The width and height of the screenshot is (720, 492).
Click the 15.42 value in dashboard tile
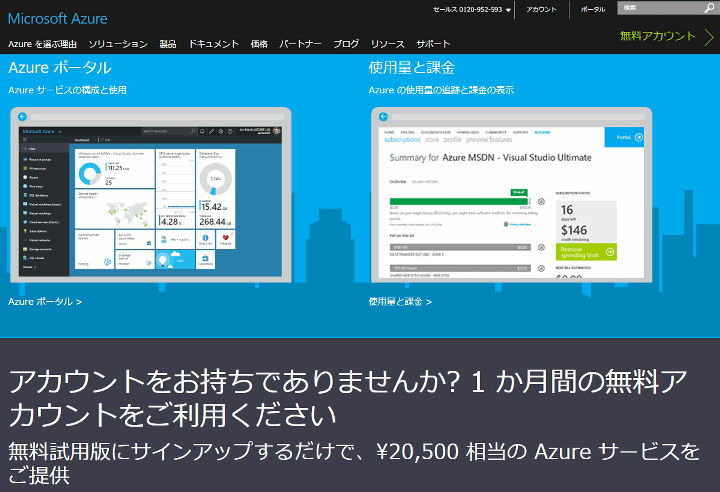212,207
